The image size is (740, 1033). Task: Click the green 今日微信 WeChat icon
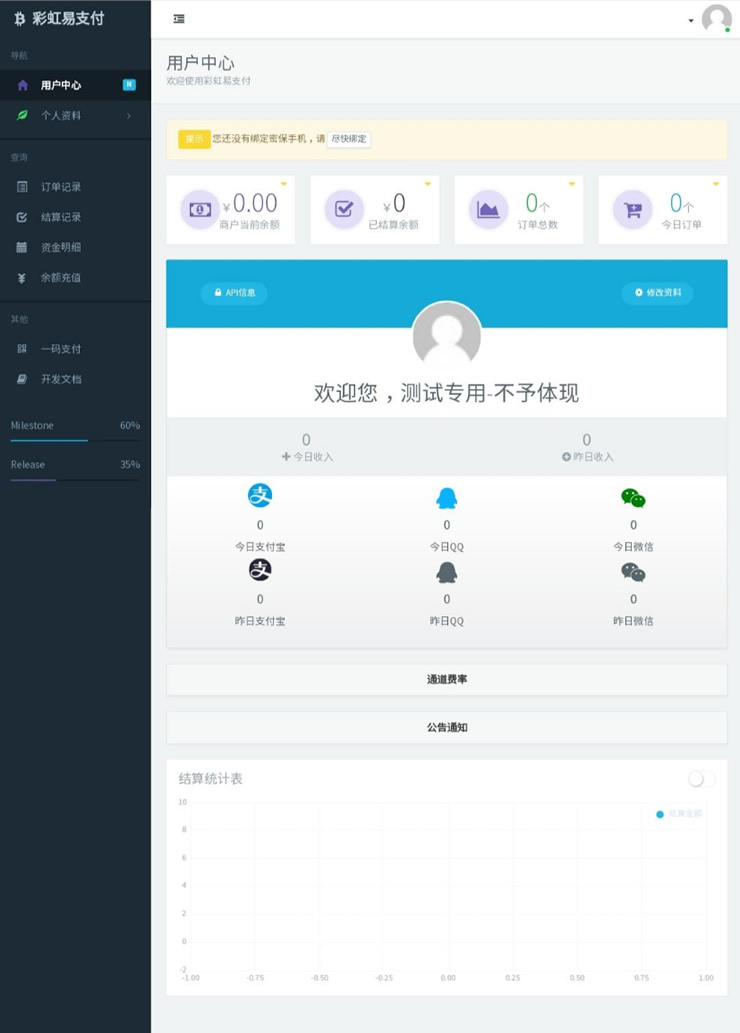[x=633, y=498]
